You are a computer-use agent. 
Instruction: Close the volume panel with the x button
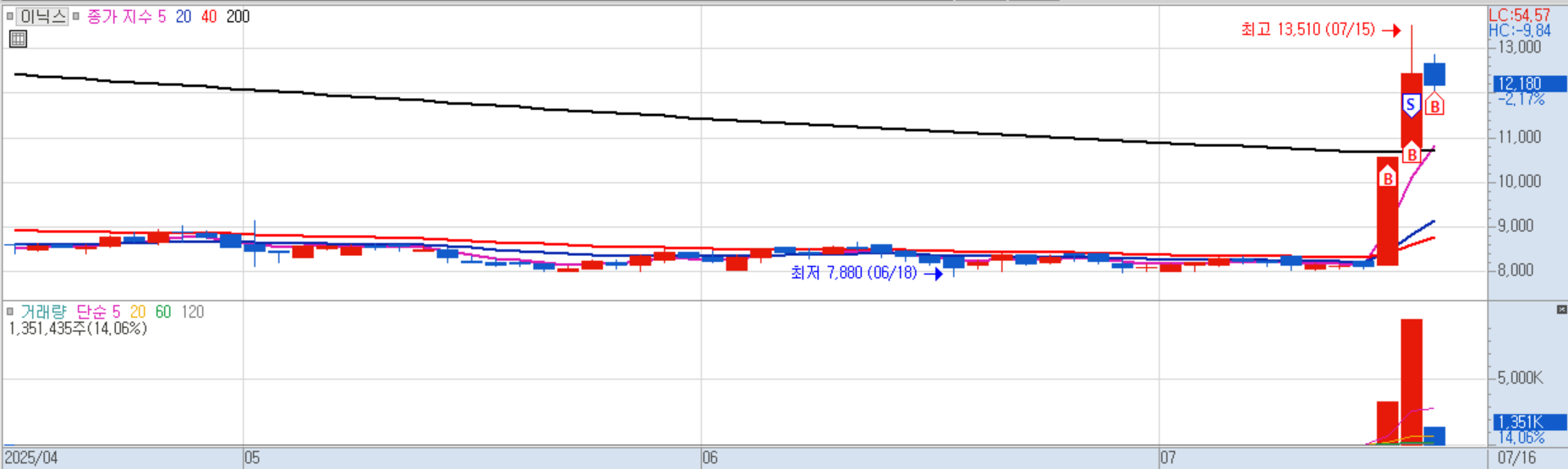(x=1561, y=310)
